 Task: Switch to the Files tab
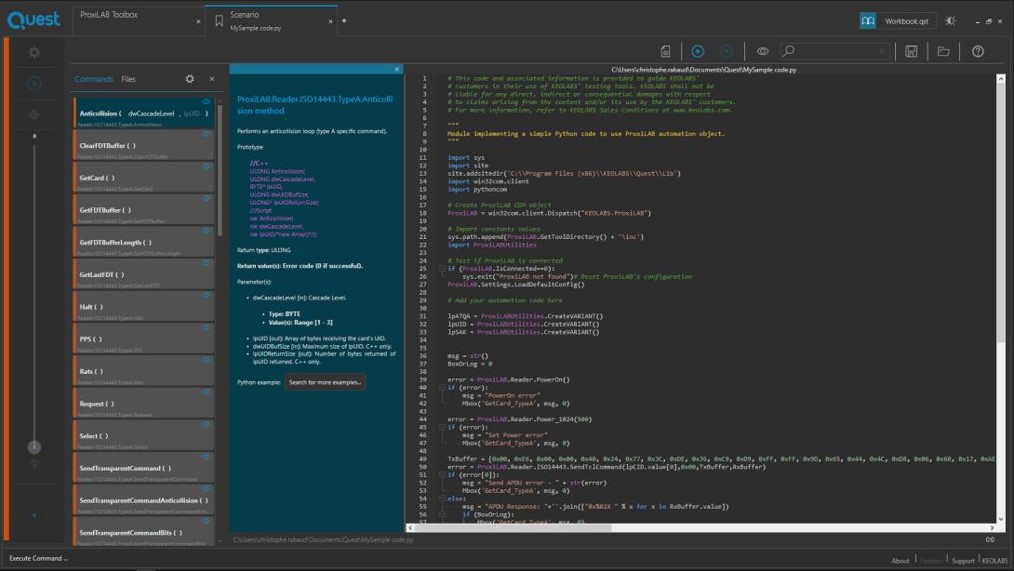128,79
